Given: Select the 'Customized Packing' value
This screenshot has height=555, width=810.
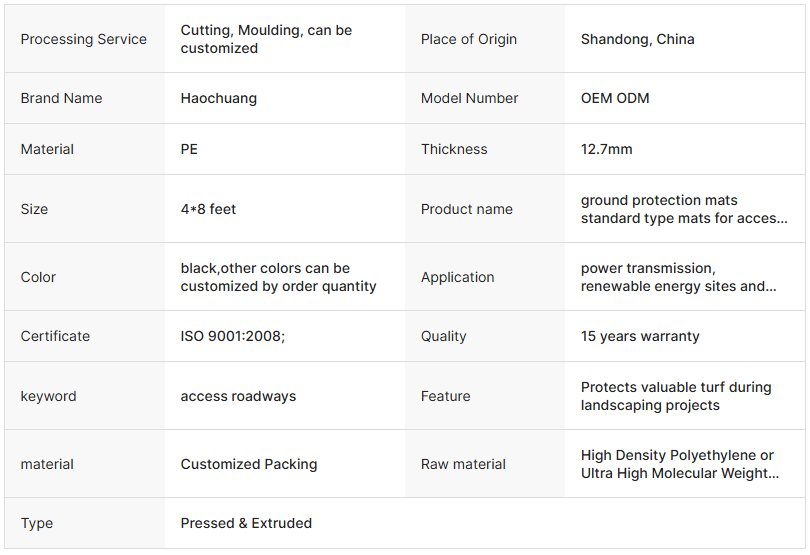Looking at the screenshot, I should [249, 465].
